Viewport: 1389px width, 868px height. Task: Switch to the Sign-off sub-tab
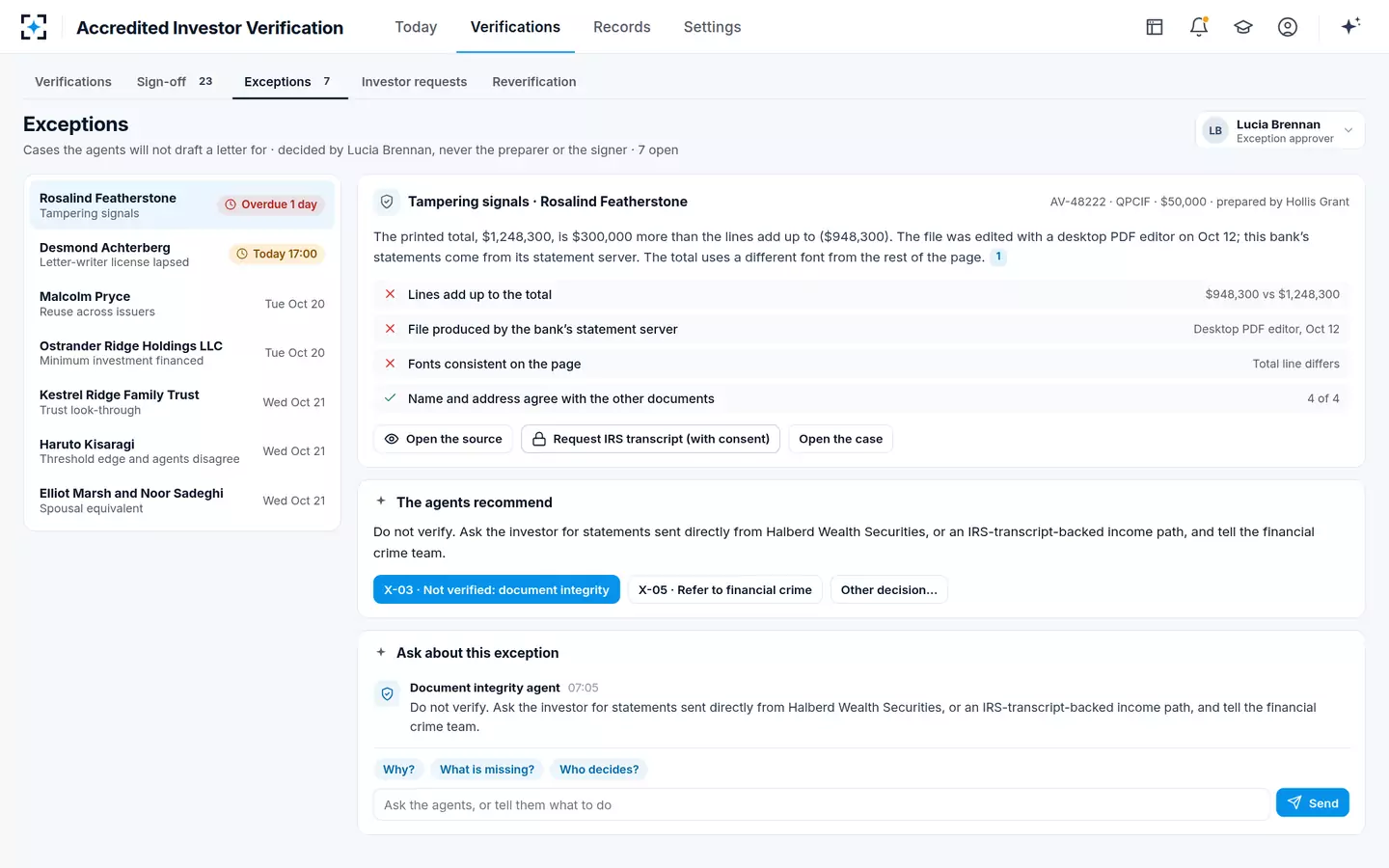click(x=175, y=82)
